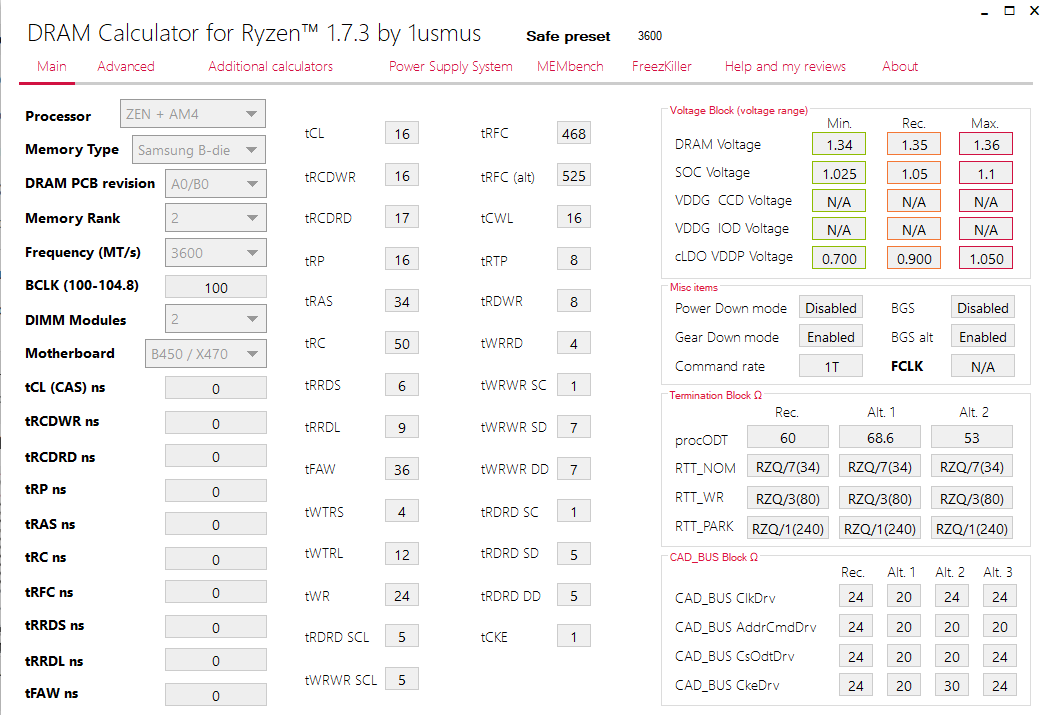Viewport: 1050px width, 715px height.
Task: Click the tCL value 16
Action: [x=402, y=133]
